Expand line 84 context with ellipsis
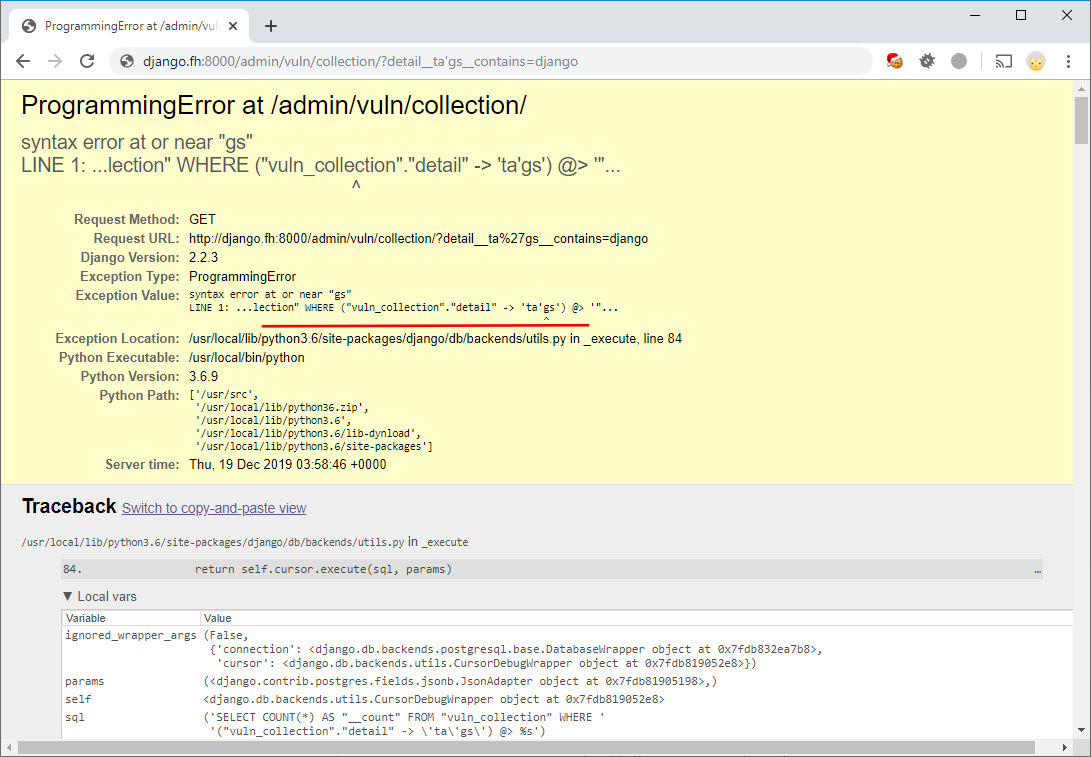The width and height of the screenshot is (1091, 757). (1037, 570)
